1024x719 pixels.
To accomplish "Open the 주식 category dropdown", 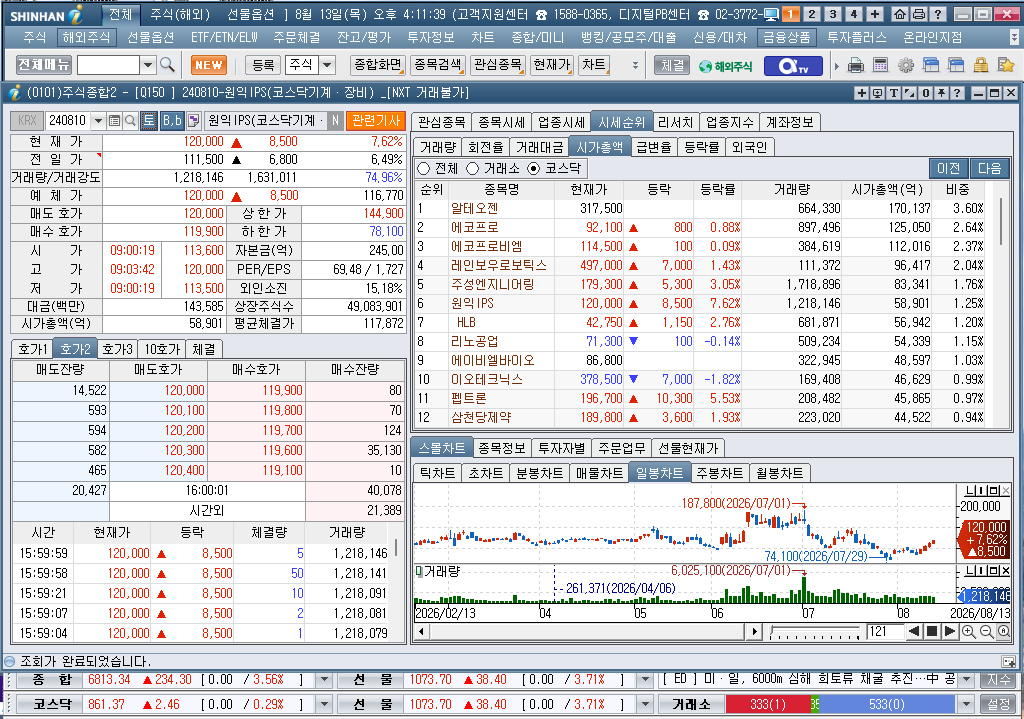I will [x=327, y=65].
